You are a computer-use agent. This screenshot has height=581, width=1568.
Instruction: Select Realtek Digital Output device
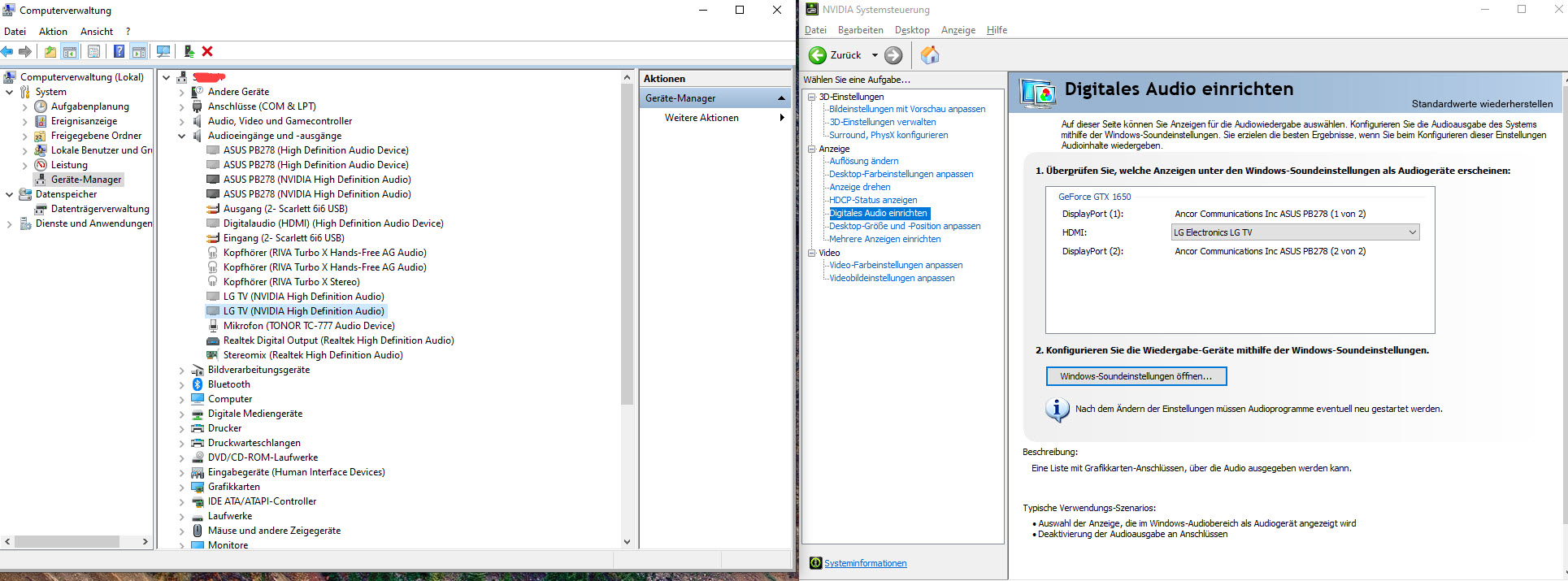coord(338,340)
